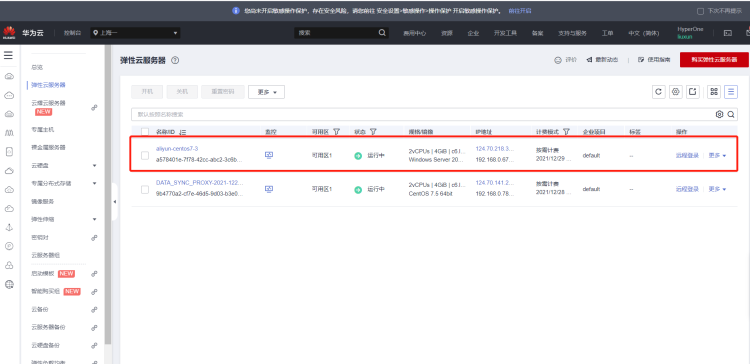Open 更多 dropdown for aliyun-centos7-3 row
Screen dimensions: 750x364
717,155
